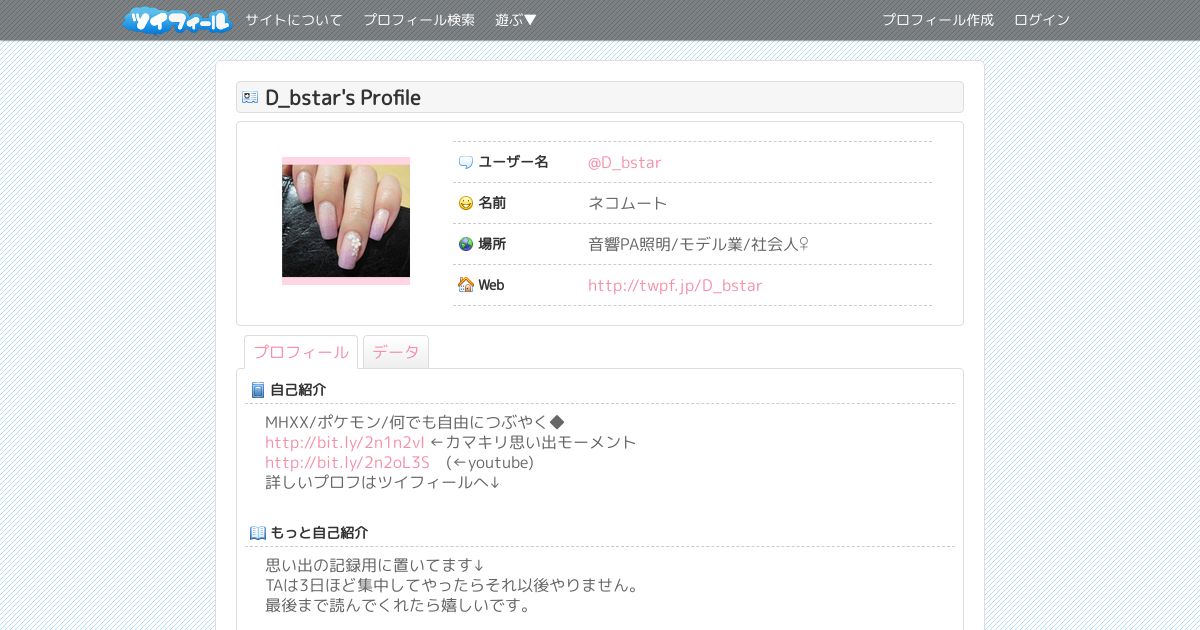The image size is (1200, 630).
Task: Click the ユーザー名 field label
Action: point(514,162)
